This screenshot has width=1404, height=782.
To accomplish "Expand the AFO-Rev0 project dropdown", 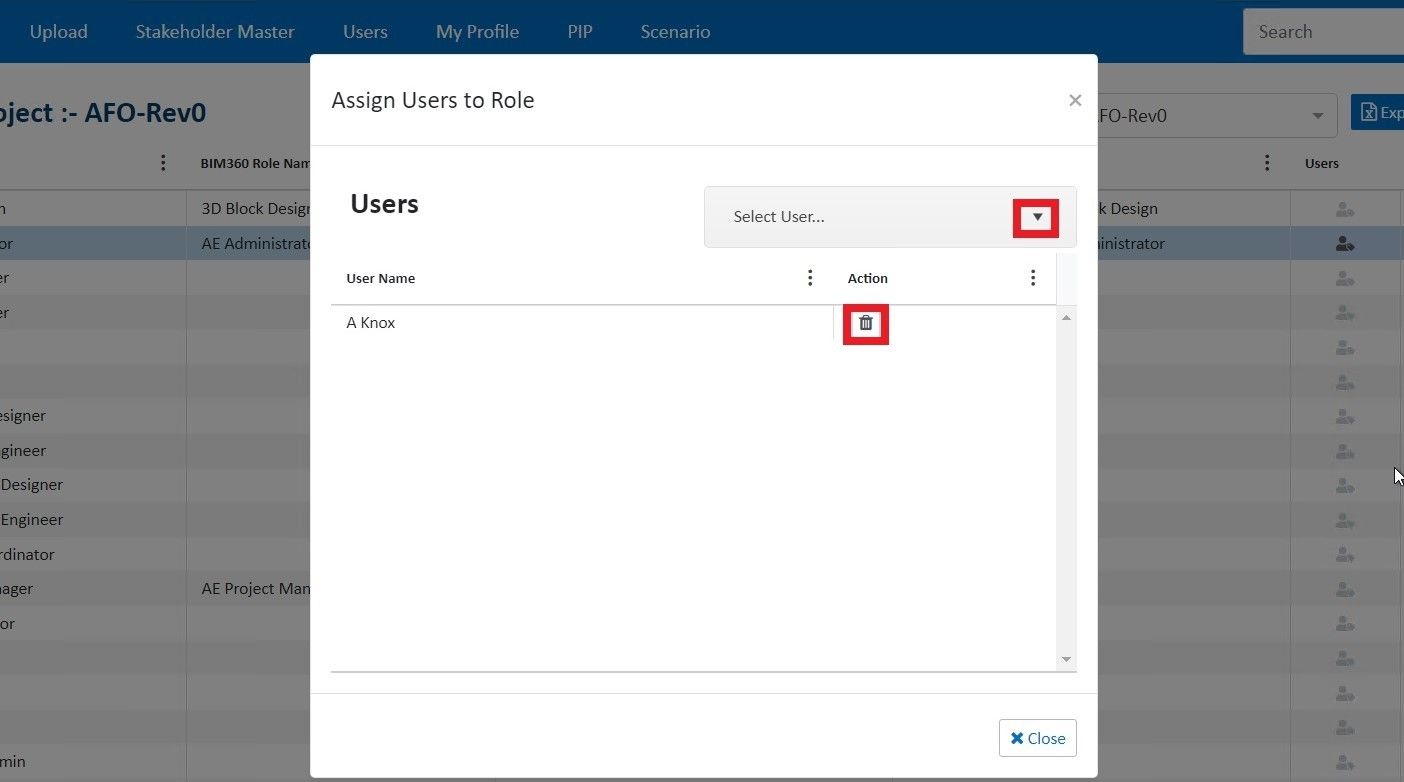I will pos(1317,116).
